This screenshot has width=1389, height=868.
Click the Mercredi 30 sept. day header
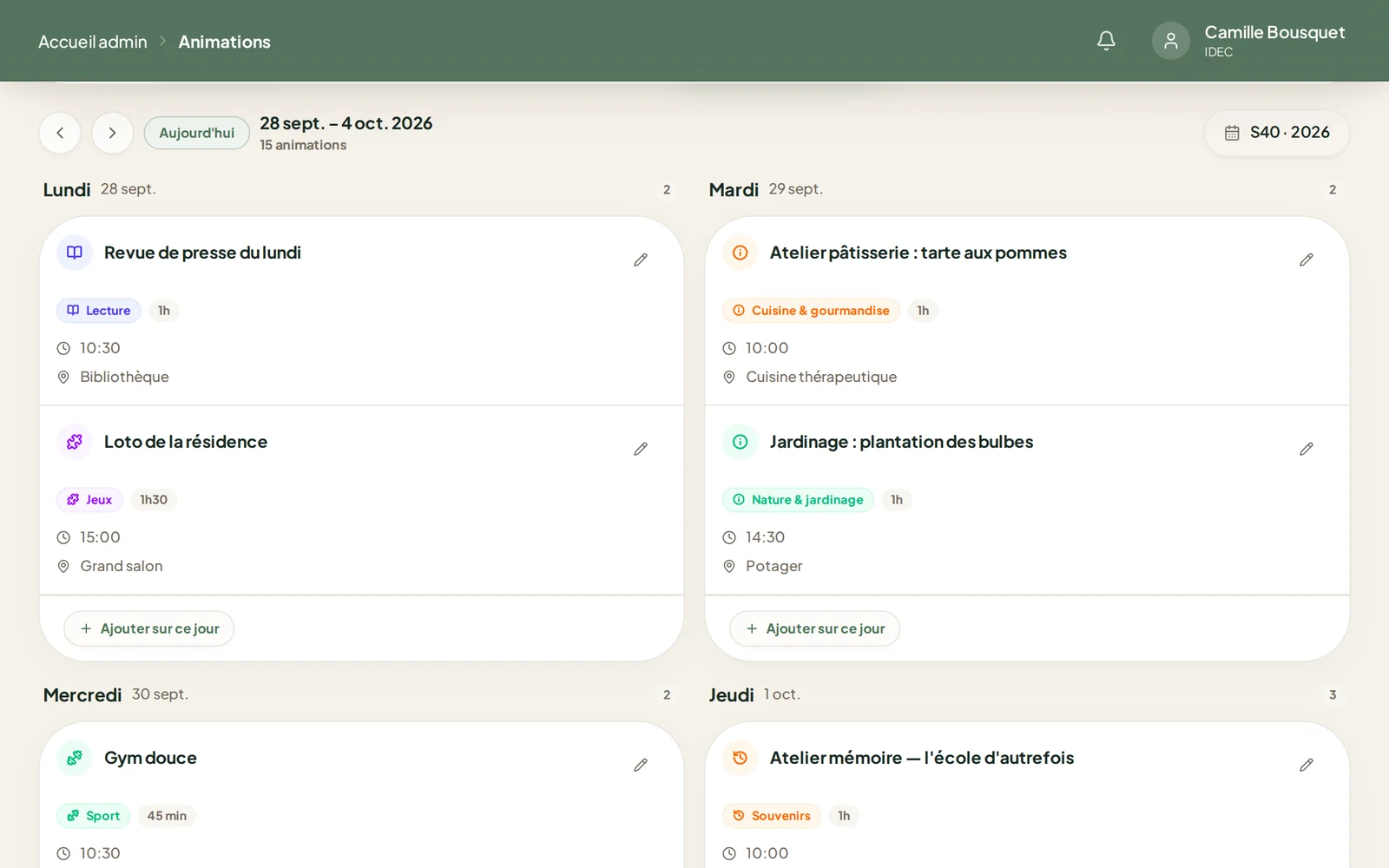(115, 694)
